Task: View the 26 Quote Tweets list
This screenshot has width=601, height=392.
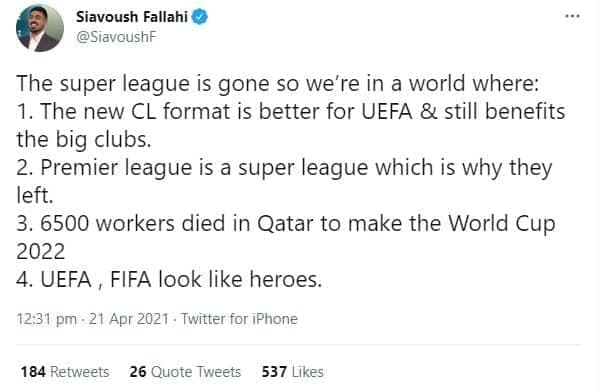Action: [x=185, y=372]
